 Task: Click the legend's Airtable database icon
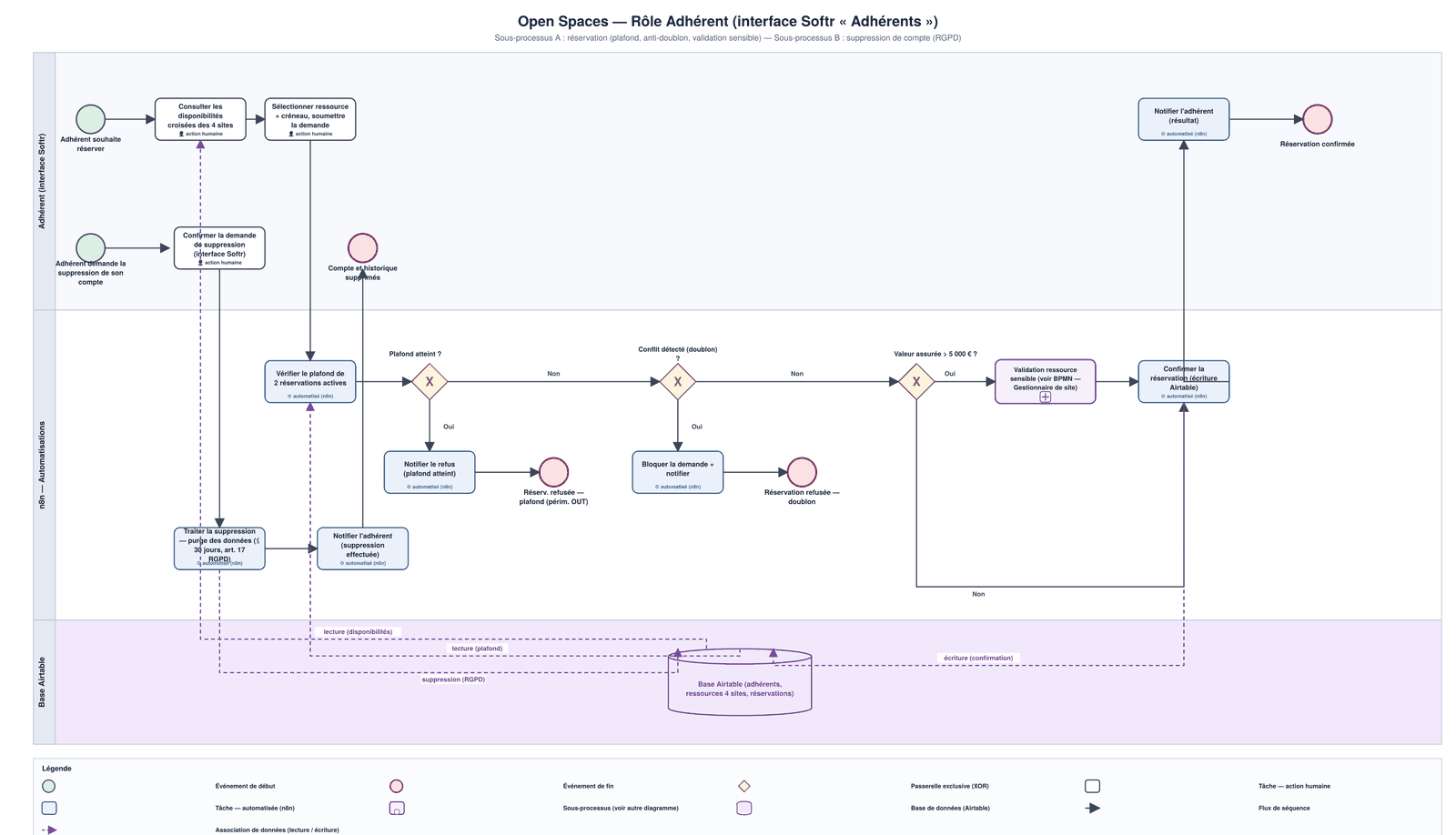click(x=744, y=808)
